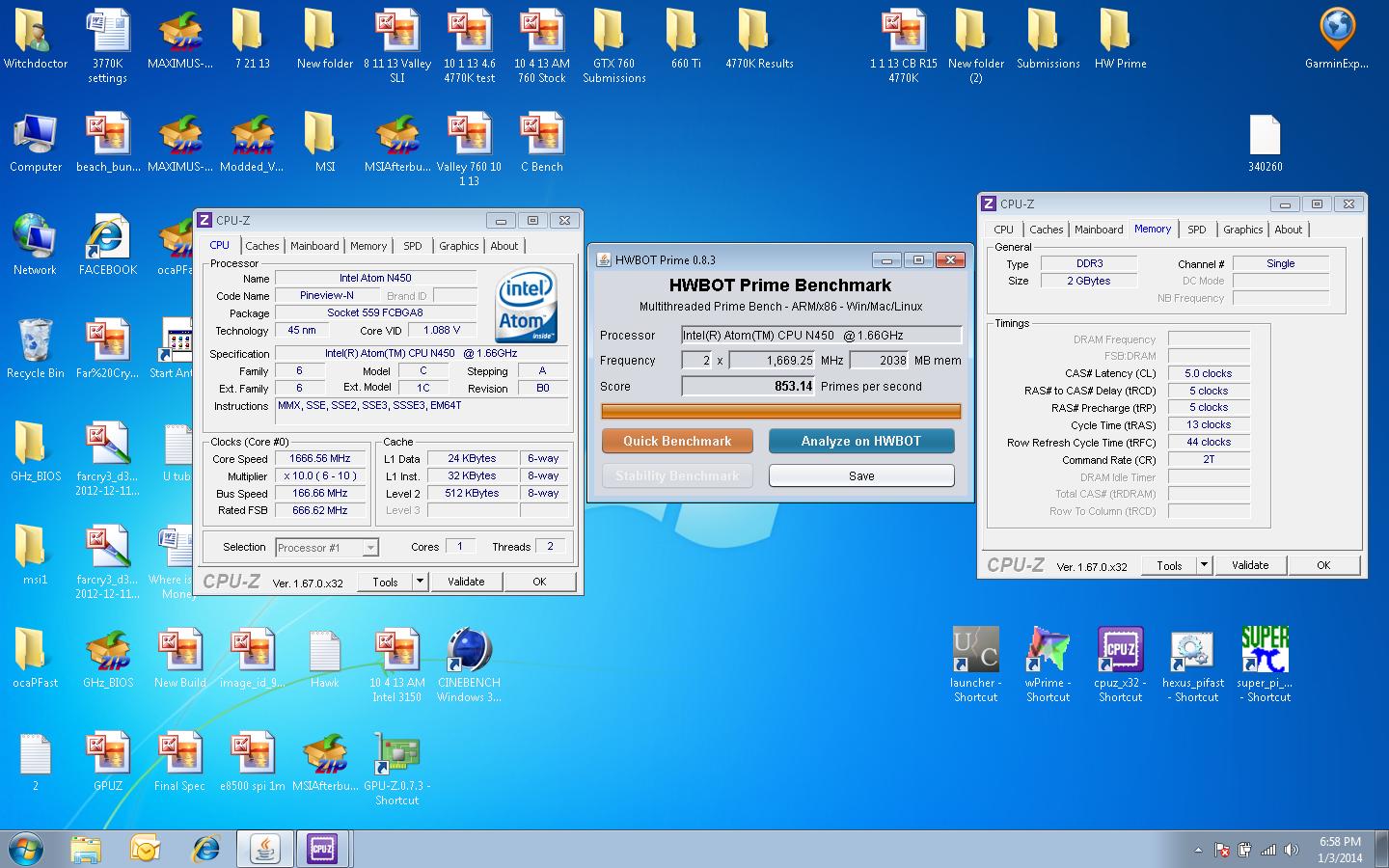1389x868 pixels.
Task: Open the Computer desktop icon
Action: [36, 142]
